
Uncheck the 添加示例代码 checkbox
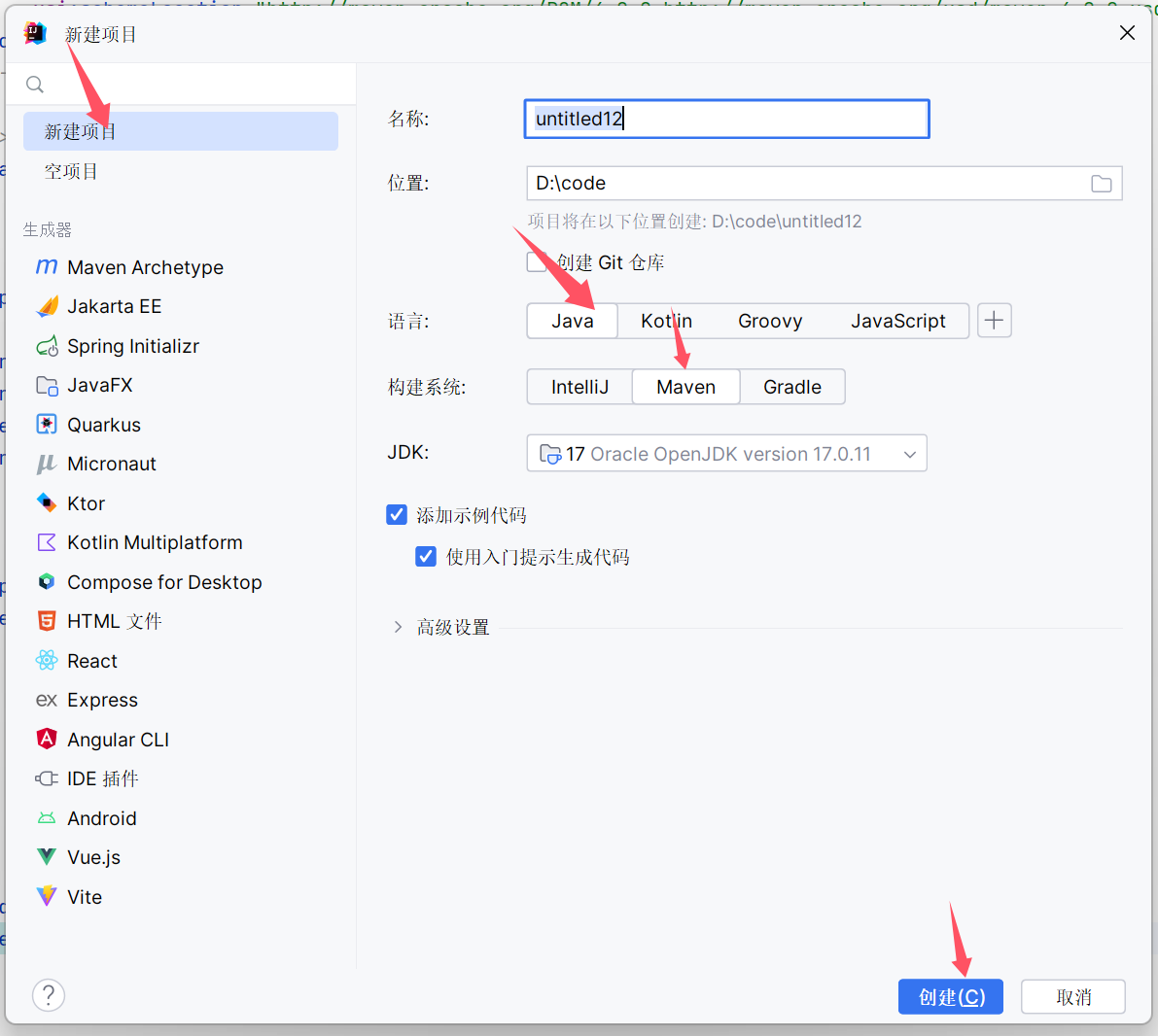[x=397, y=515]
